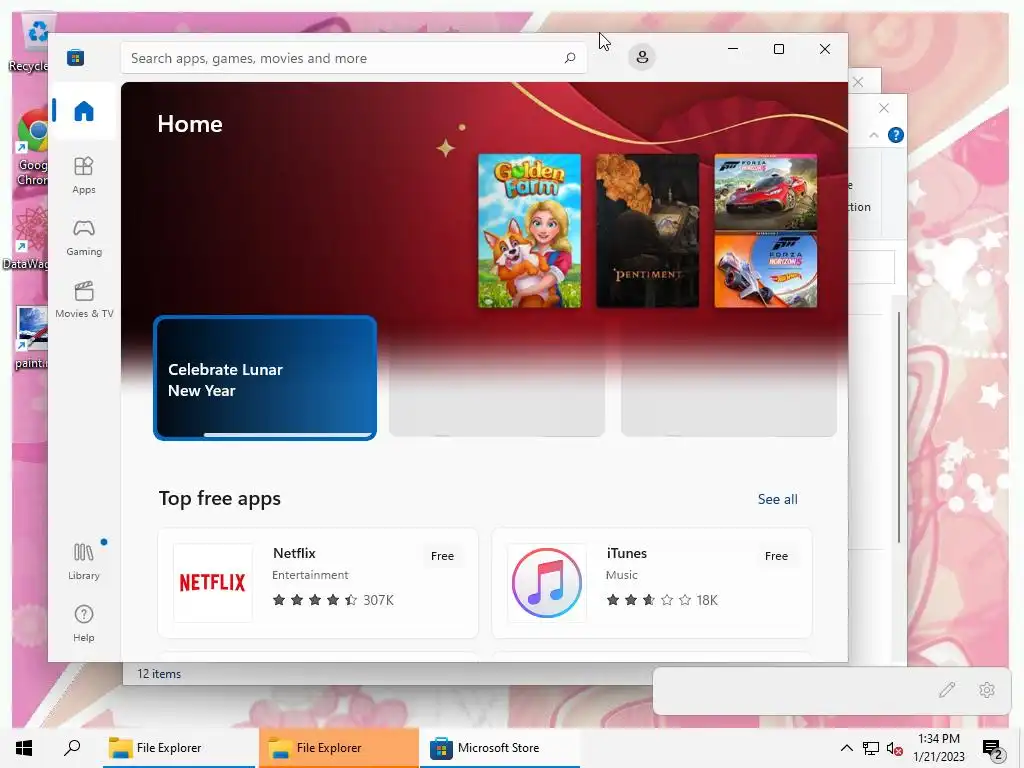Open the iTunes app card

652,583
